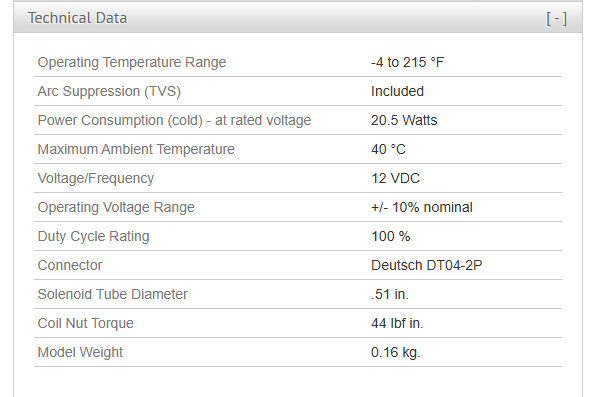Viewport: 597px width, 397px height.
Task: Click the 44 lbf in. torque value
Action: tap(397, 324)
